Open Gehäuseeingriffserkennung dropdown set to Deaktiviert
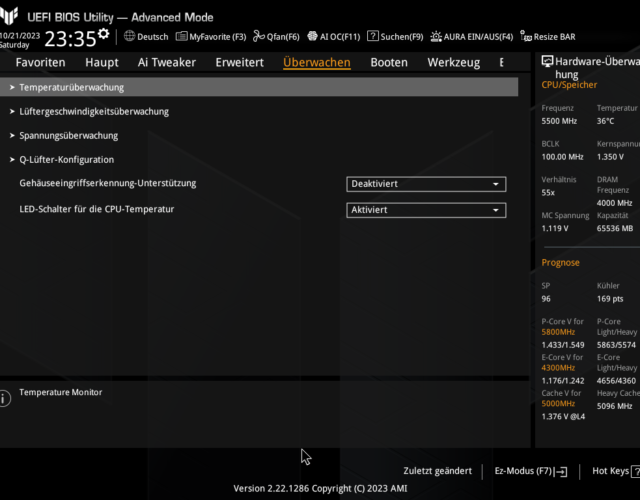This screenshot has height=500, width=640. 426,184
